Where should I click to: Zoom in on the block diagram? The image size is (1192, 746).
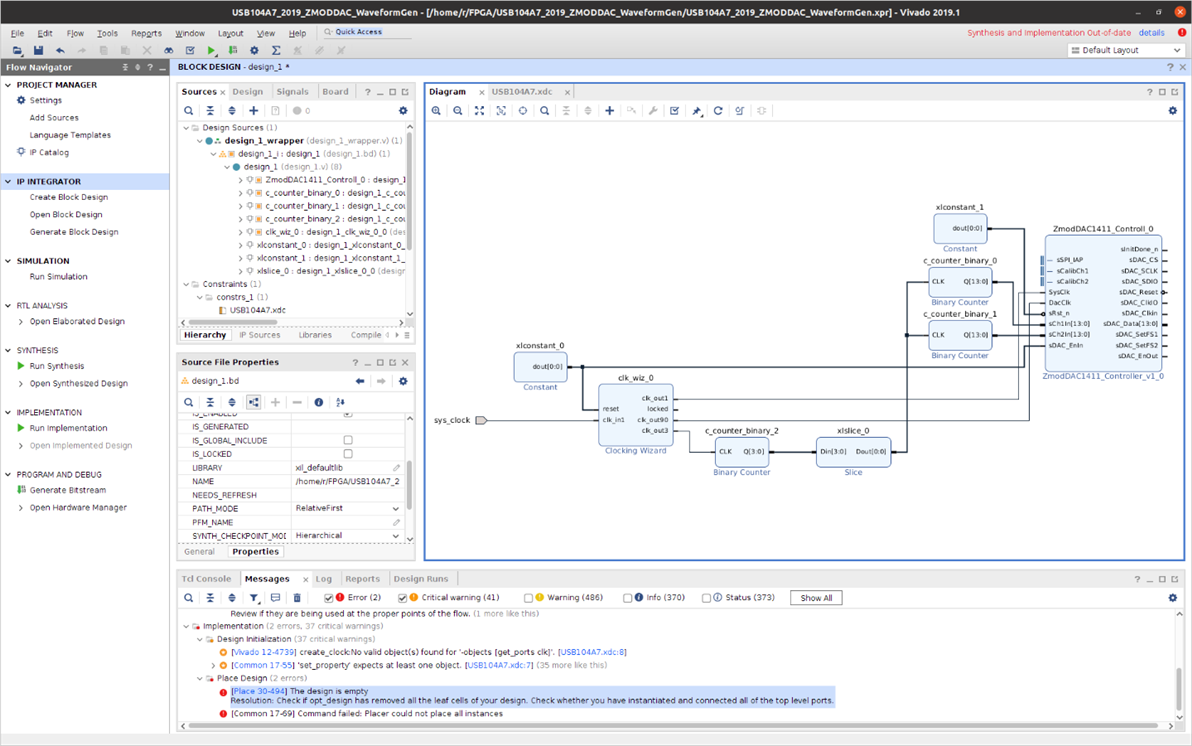(x=436, y=111)
